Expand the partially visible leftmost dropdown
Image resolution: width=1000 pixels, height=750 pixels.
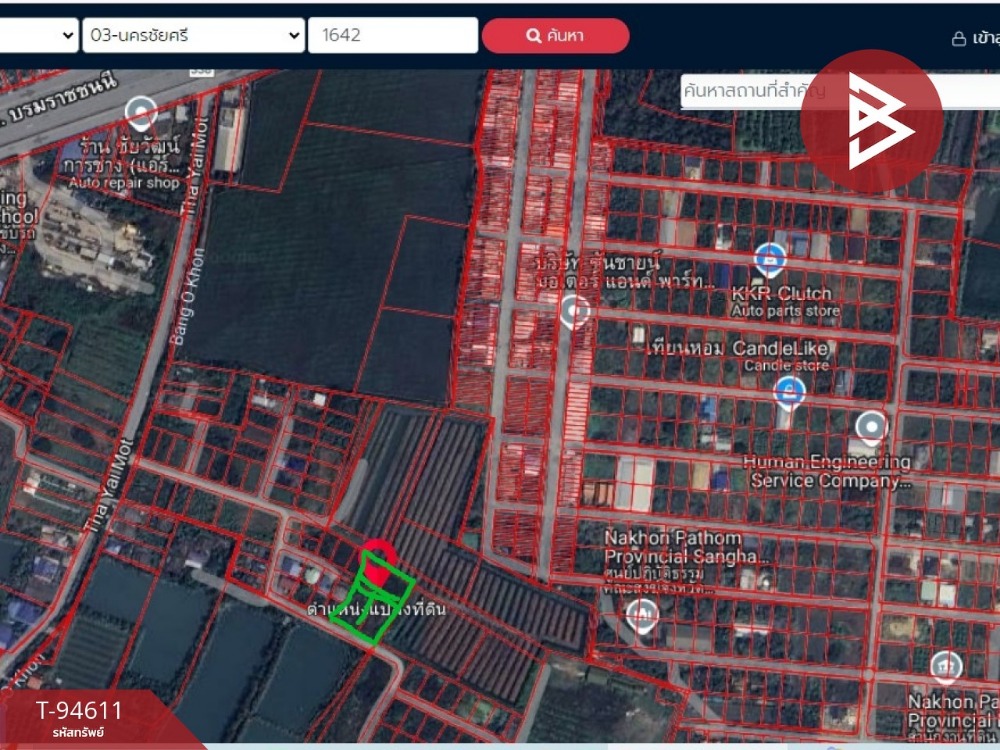click(x=39, y=35)
